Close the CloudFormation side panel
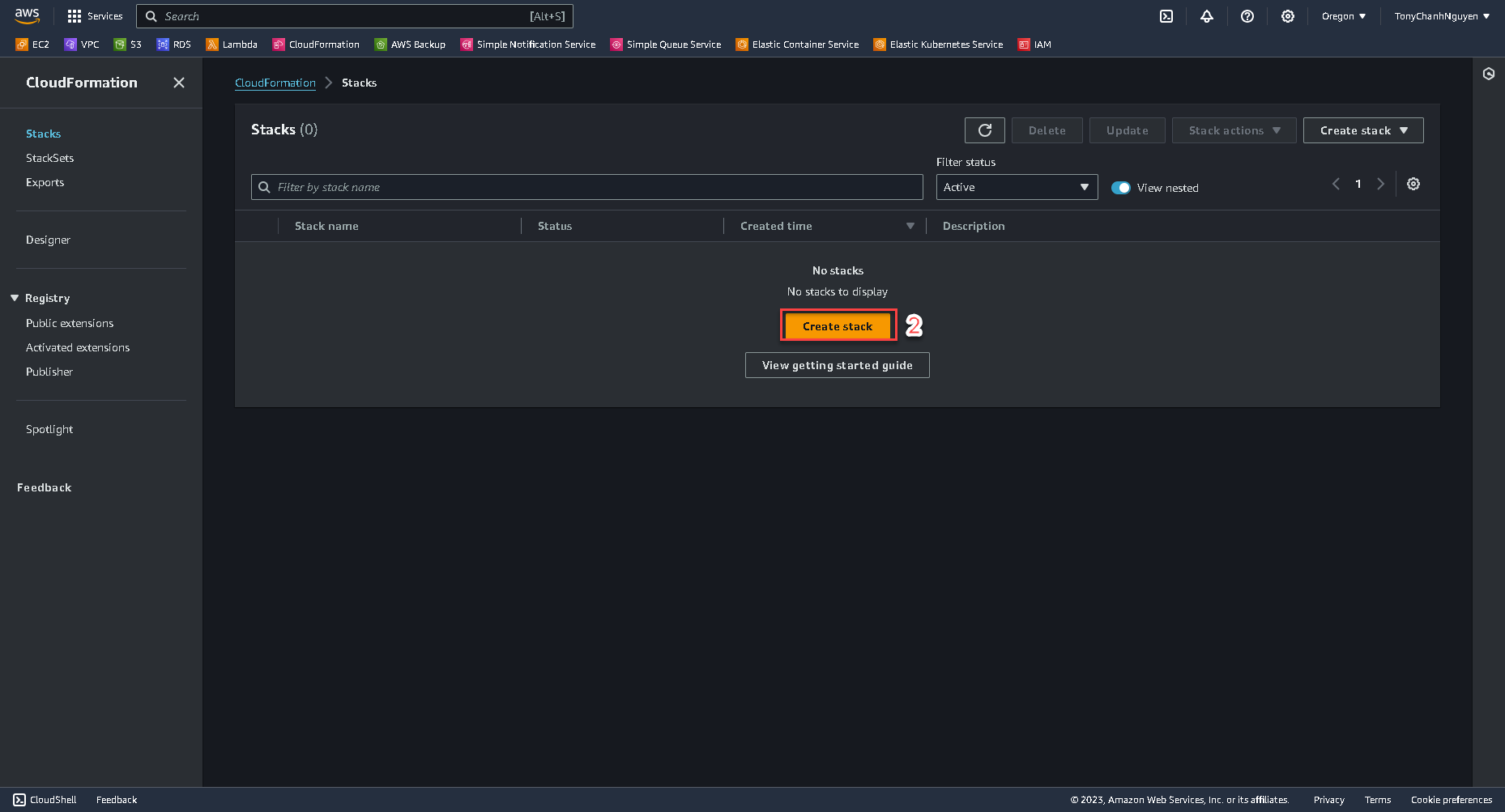The image size is (1505, 812). (179, 83)
